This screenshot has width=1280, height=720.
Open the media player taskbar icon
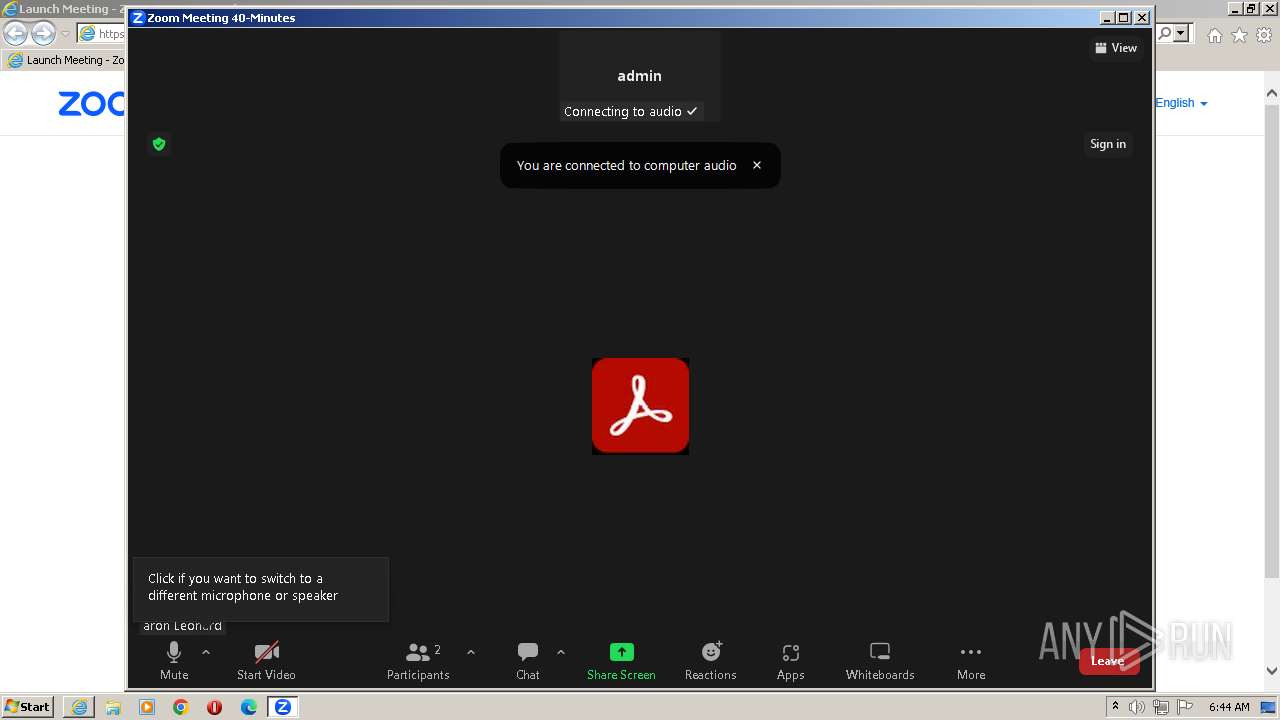tap(147, 707)
